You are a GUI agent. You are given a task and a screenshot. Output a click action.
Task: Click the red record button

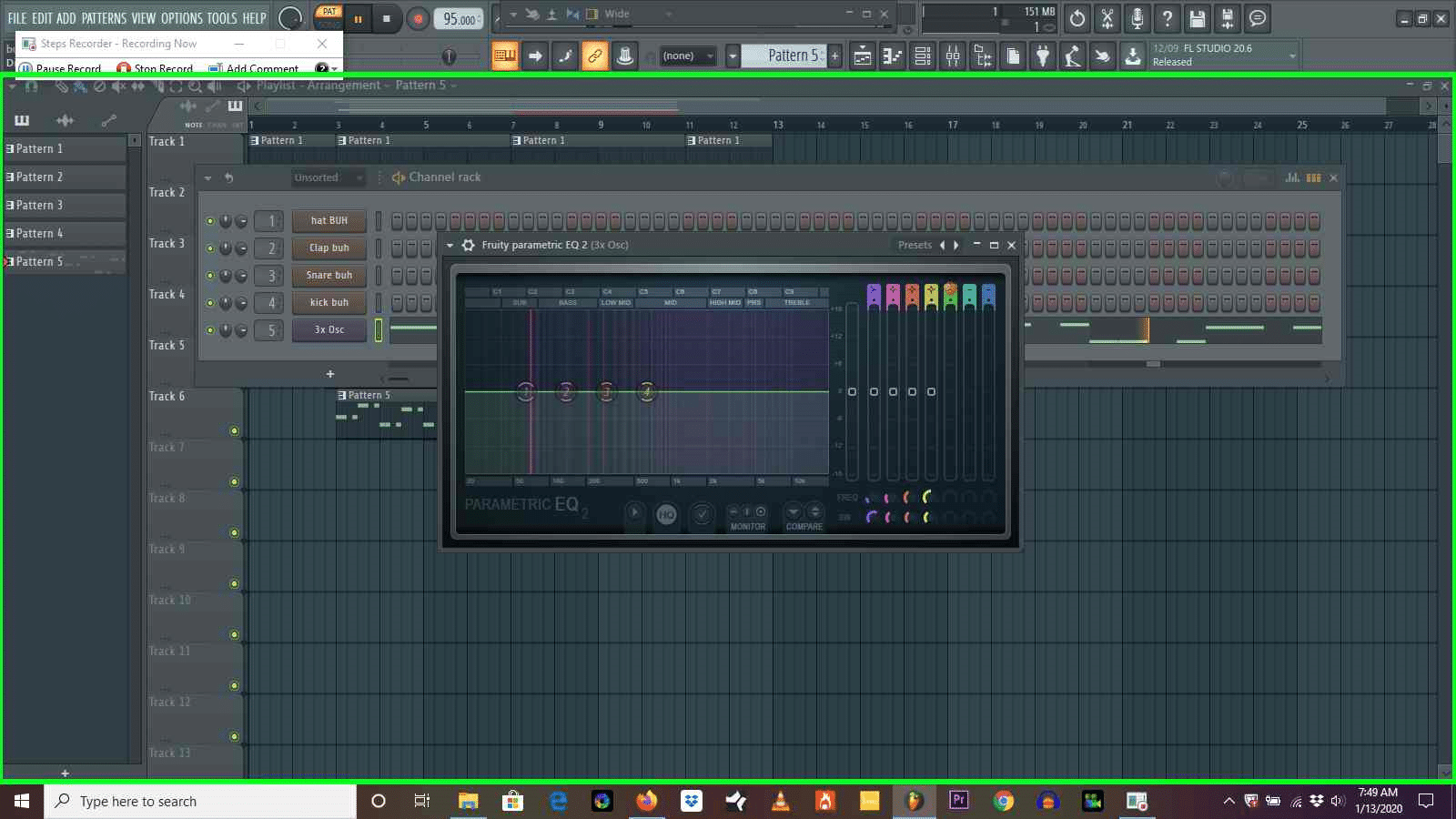418,18
